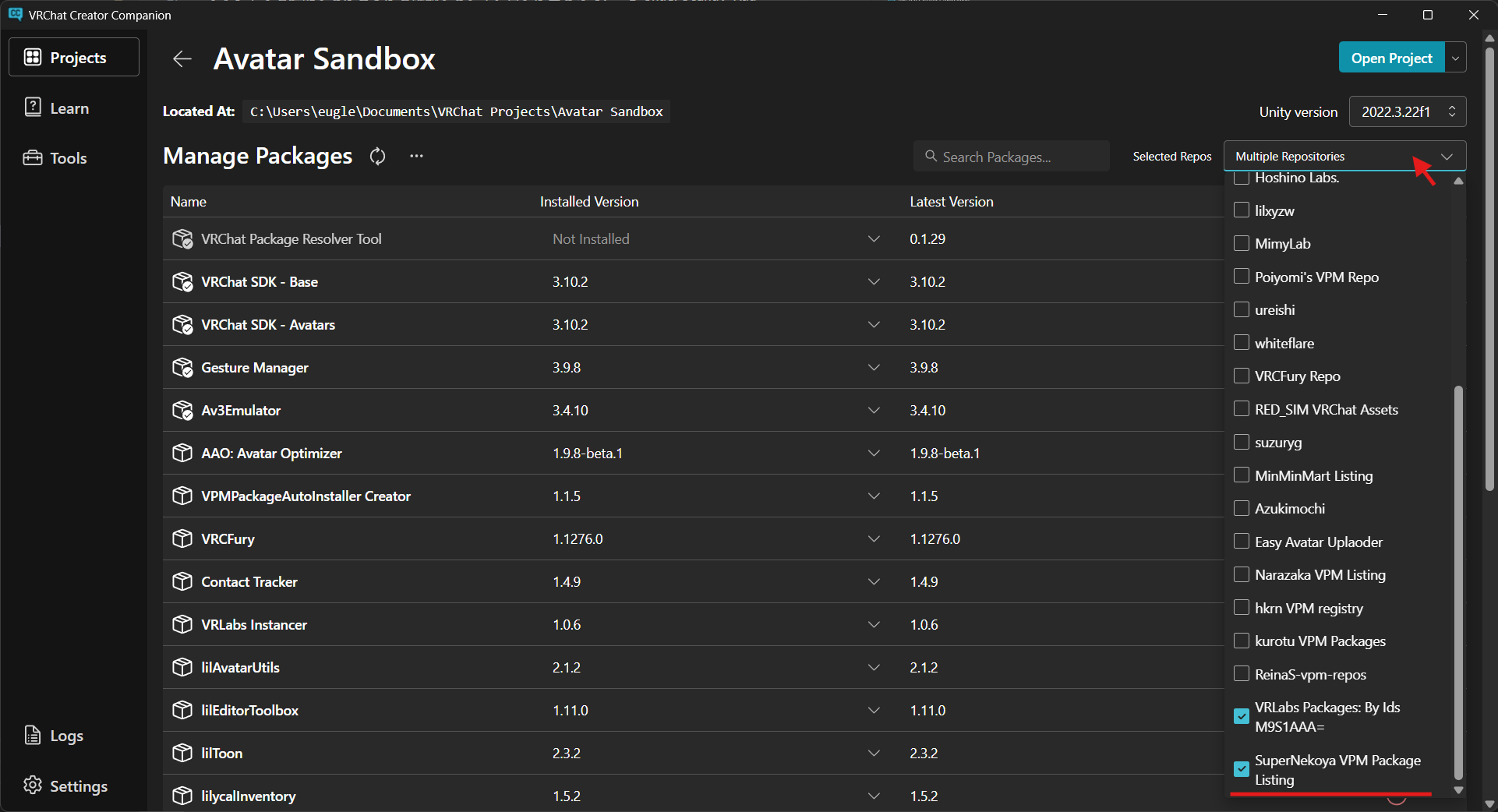Click the VRLabs Instancer package icon
Viewport: 1498px width, 812px height.
pyautogui.click(x=182, y=625)
